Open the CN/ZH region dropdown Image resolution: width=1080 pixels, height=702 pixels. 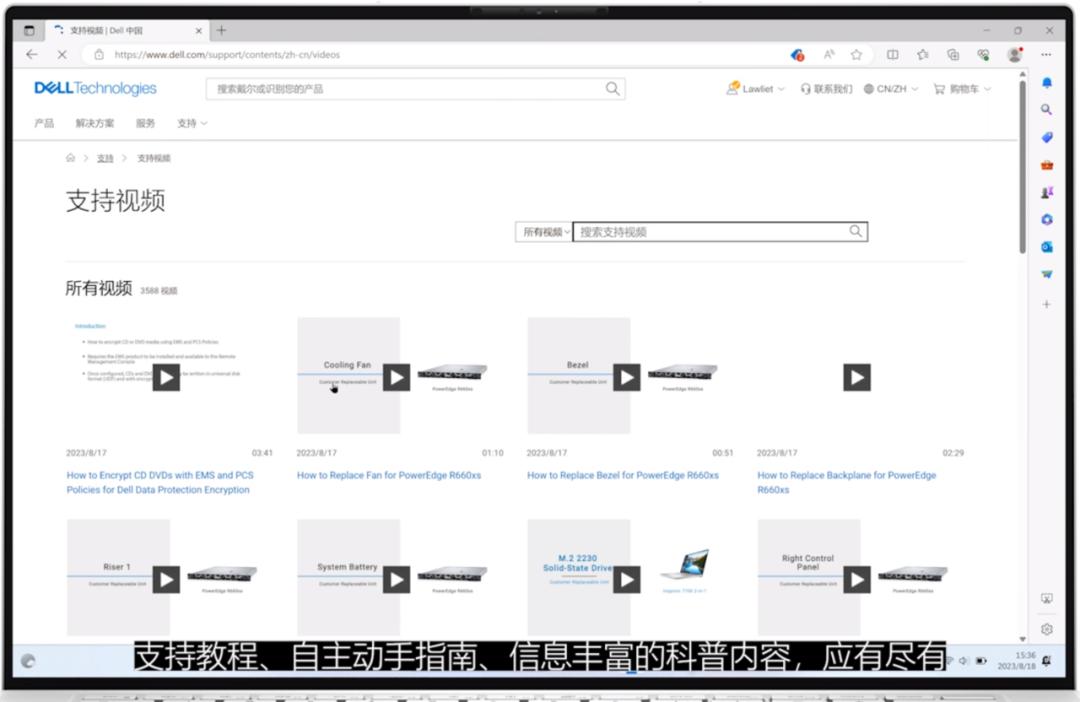coord(891,89)
